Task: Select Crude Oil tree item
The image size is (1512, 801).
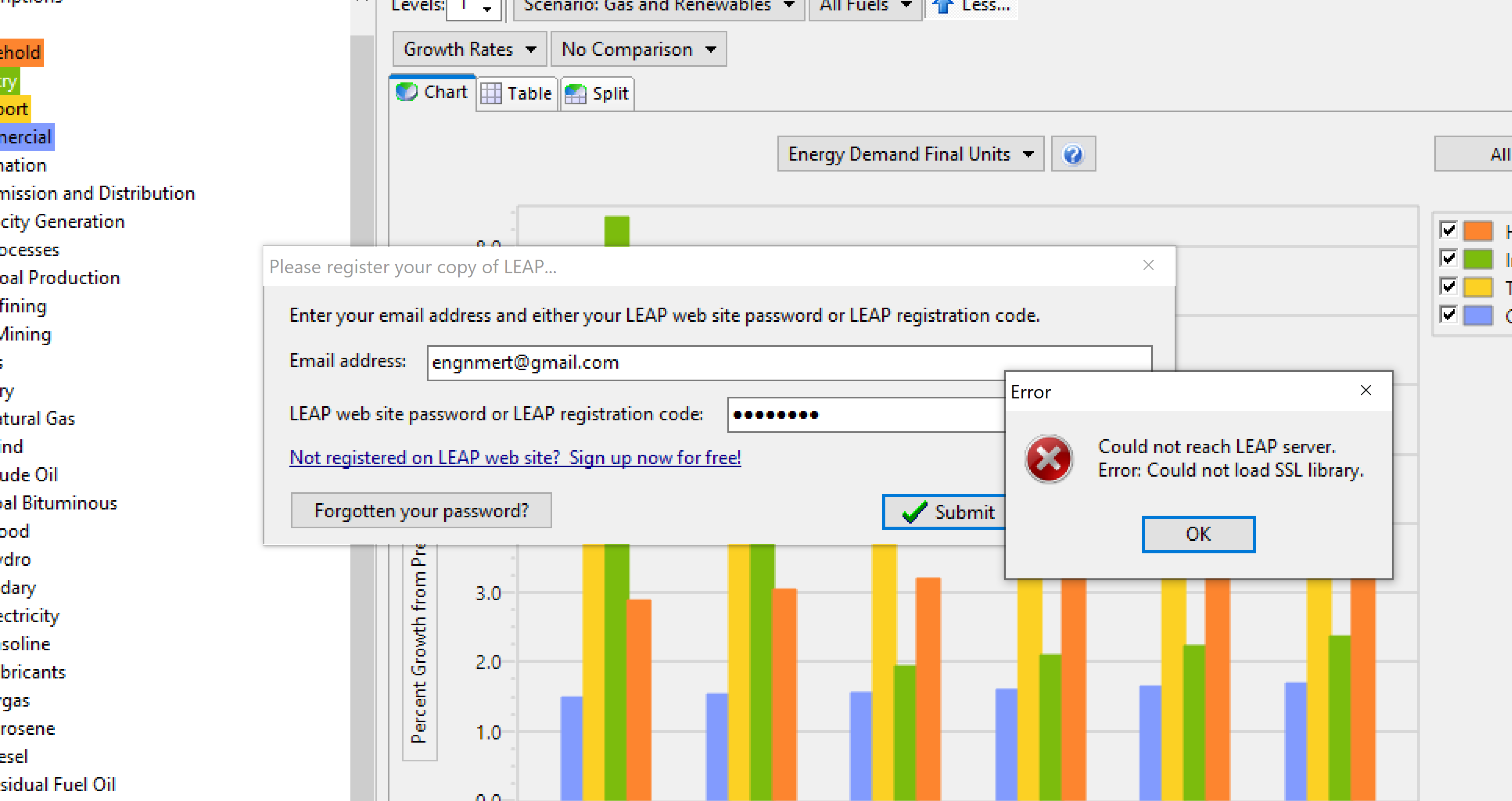Action: [29, 475]
